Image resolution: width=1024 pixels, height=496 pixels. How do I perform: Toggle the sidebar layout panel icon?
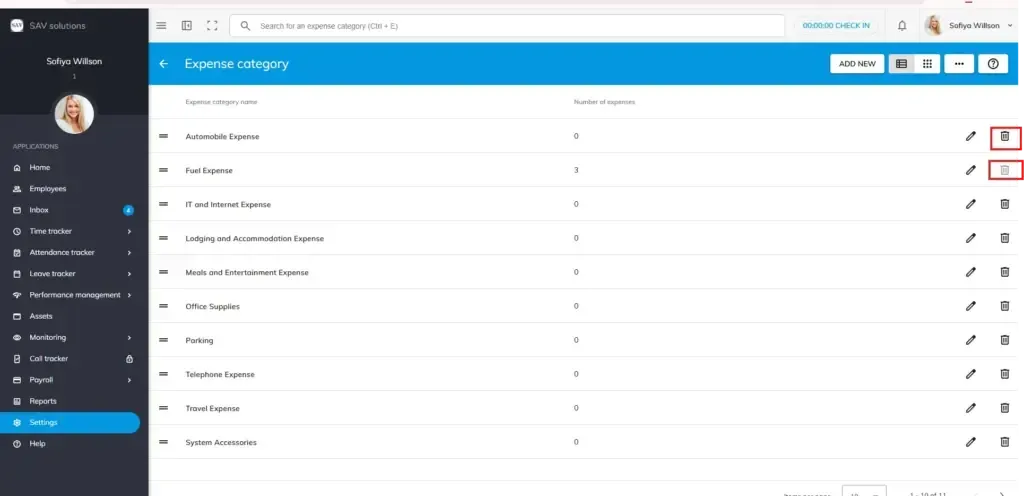(187, 25)
